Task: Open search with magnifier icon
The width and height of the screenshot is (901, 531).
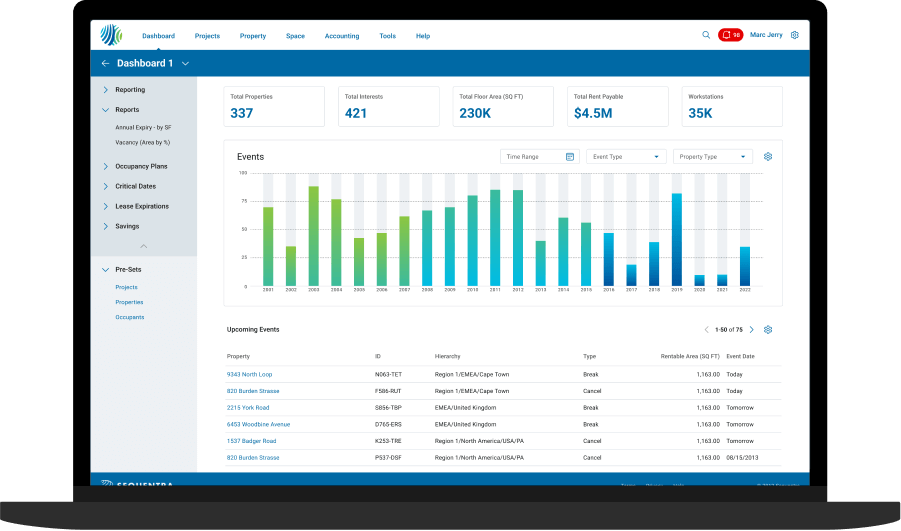Action: [706, 35]
